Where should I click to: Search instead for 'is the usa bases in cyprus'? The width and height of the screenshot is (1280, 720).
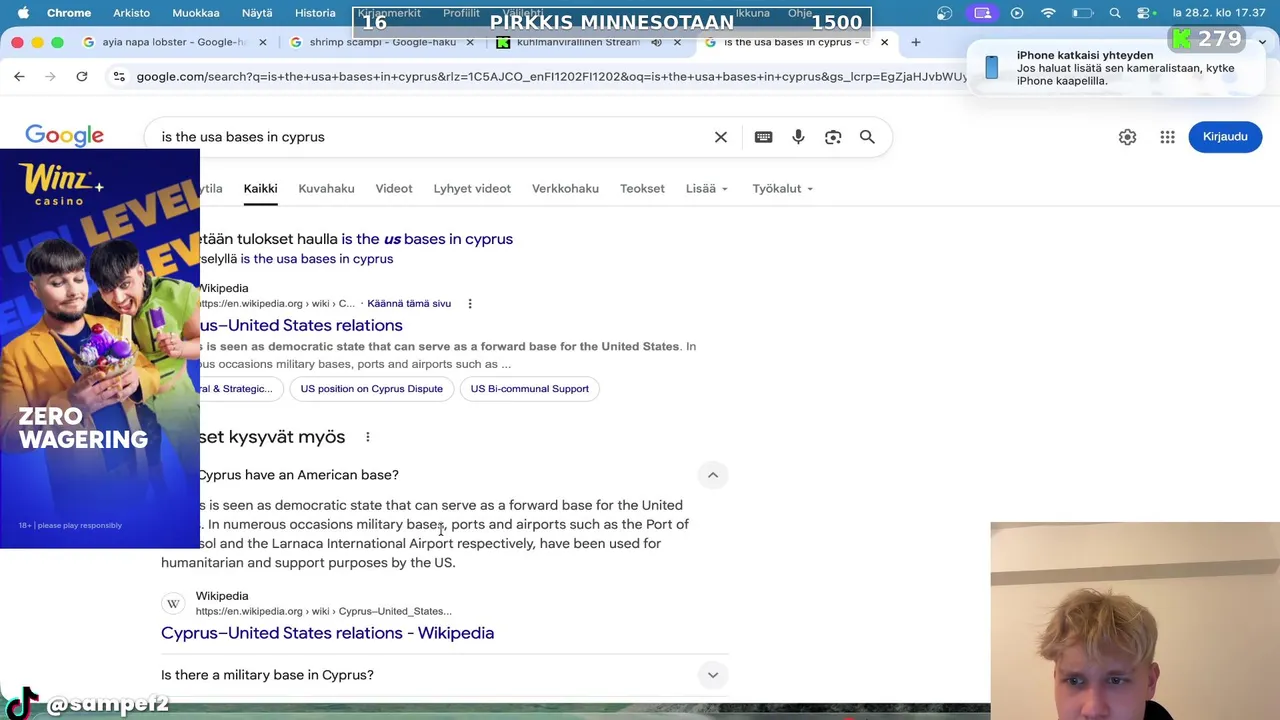pyautogui.click(x=316, y=259)
